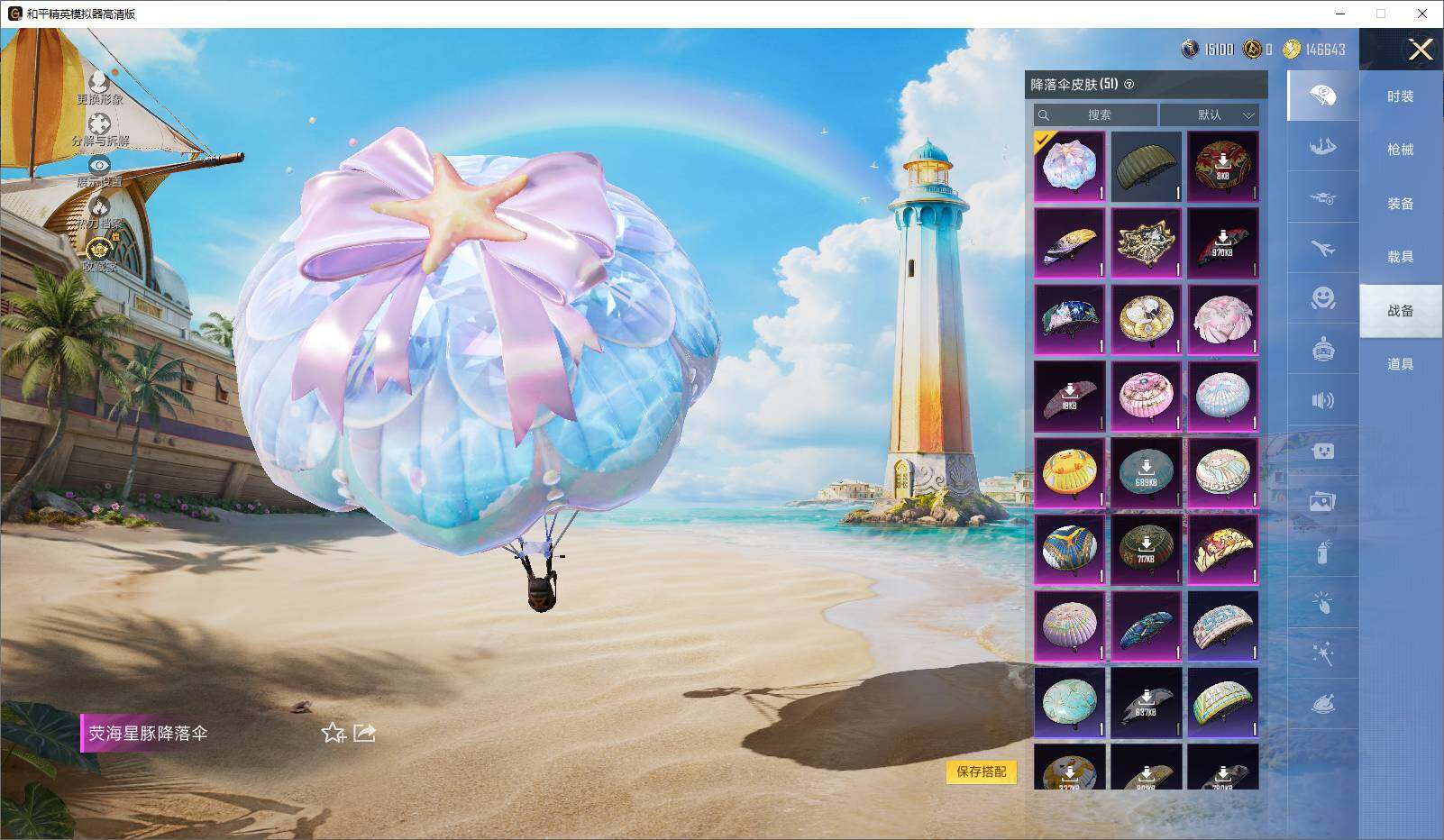Click the 保存搭配 save outfit button
This screenshot has width=1444, height=840.
point(982,772)
